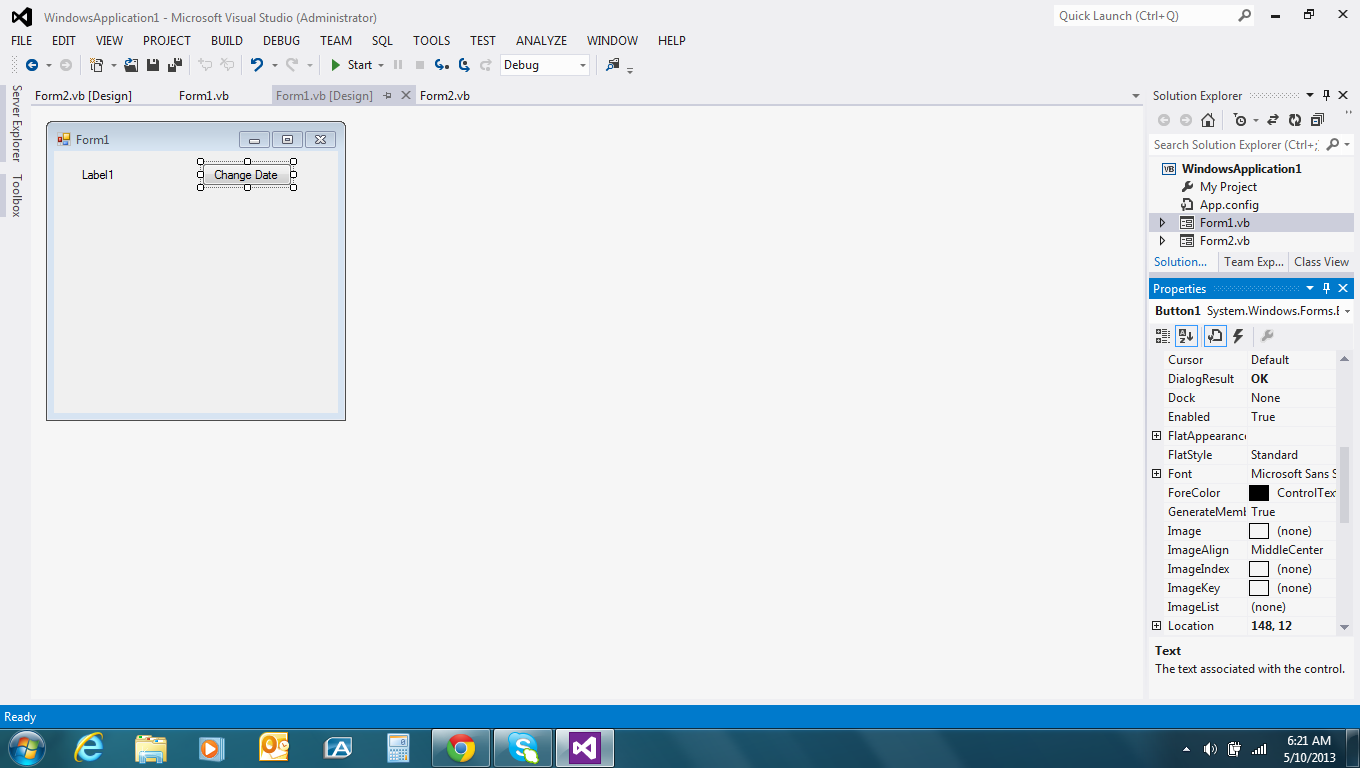Click the Home icon in Solution Explorer
The image size is (1360, 768).
coord(1208,120)
